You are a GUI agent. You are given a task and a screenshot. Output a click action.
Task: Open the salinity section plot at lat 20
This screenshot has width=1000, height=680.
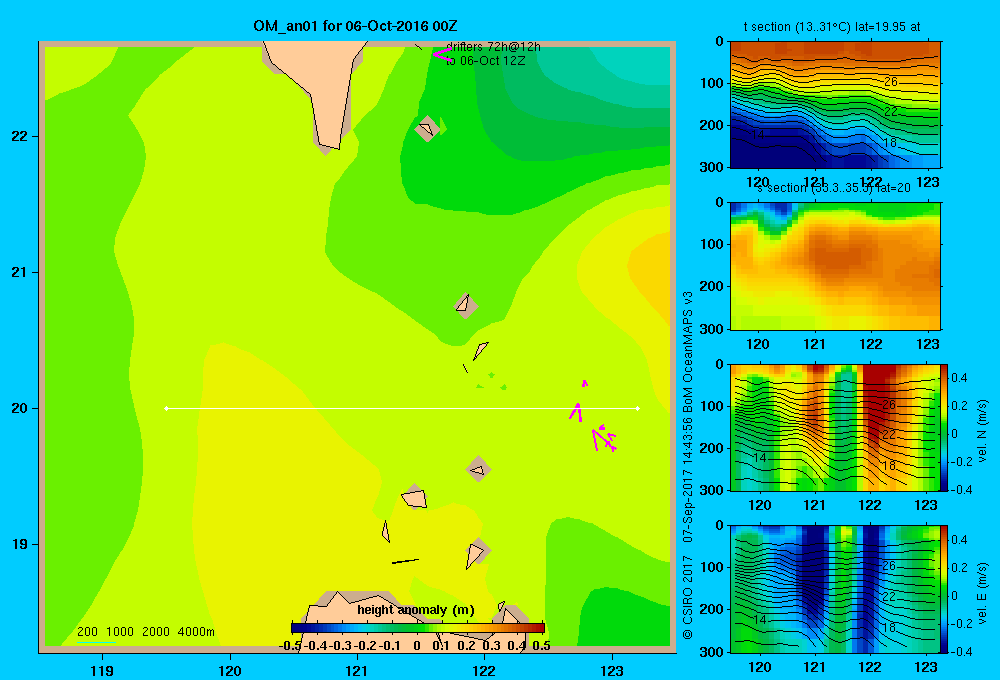[835, 266]
